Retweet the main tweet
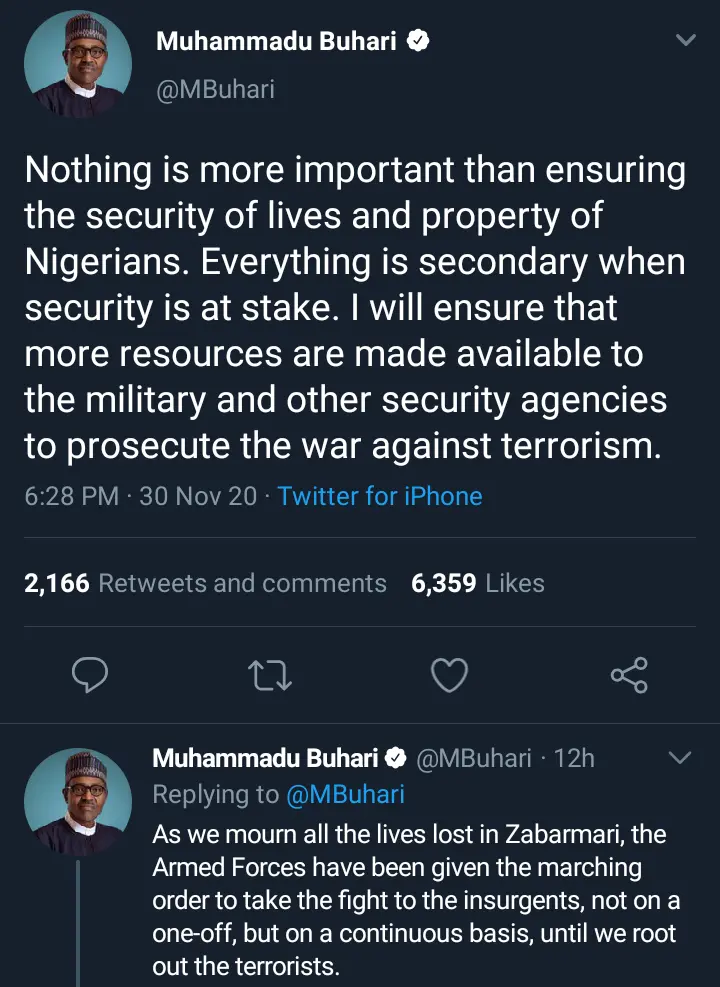 [x=269, y=677]
